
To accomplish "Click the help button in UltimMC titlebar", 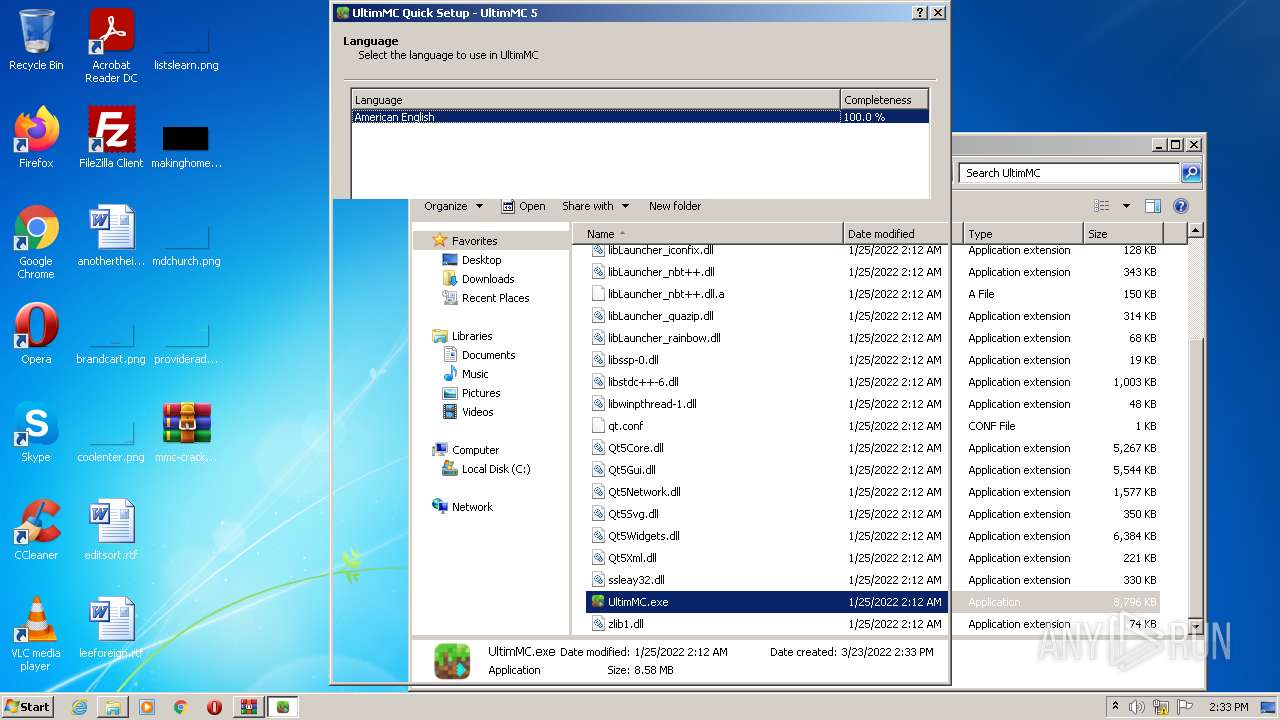I will coord(920,13).
